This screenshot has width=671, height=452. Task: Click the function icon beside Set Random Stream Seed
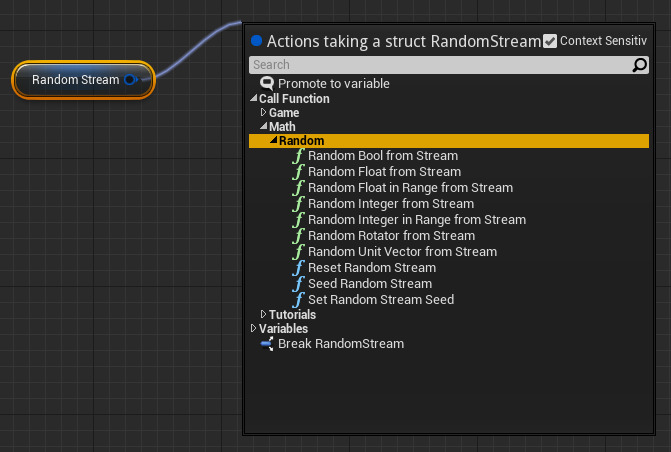(x=298, y=300)
